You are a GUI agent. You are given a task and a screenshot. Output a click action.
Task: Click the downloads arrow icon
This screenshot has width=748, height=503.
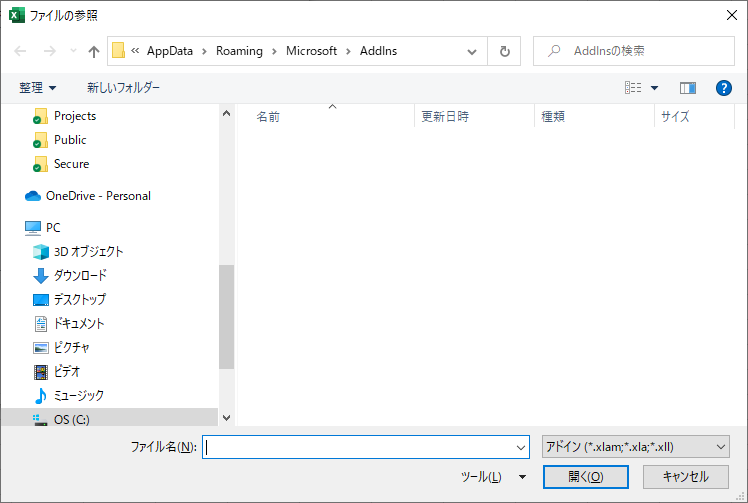pyautogui.click(x=41, y=276)
